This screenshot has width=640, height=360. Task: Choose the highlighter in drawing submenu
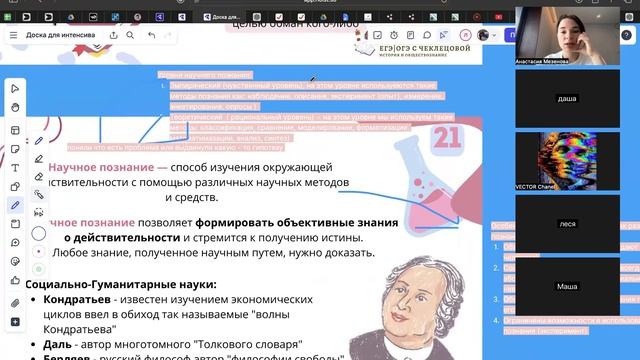39,159
